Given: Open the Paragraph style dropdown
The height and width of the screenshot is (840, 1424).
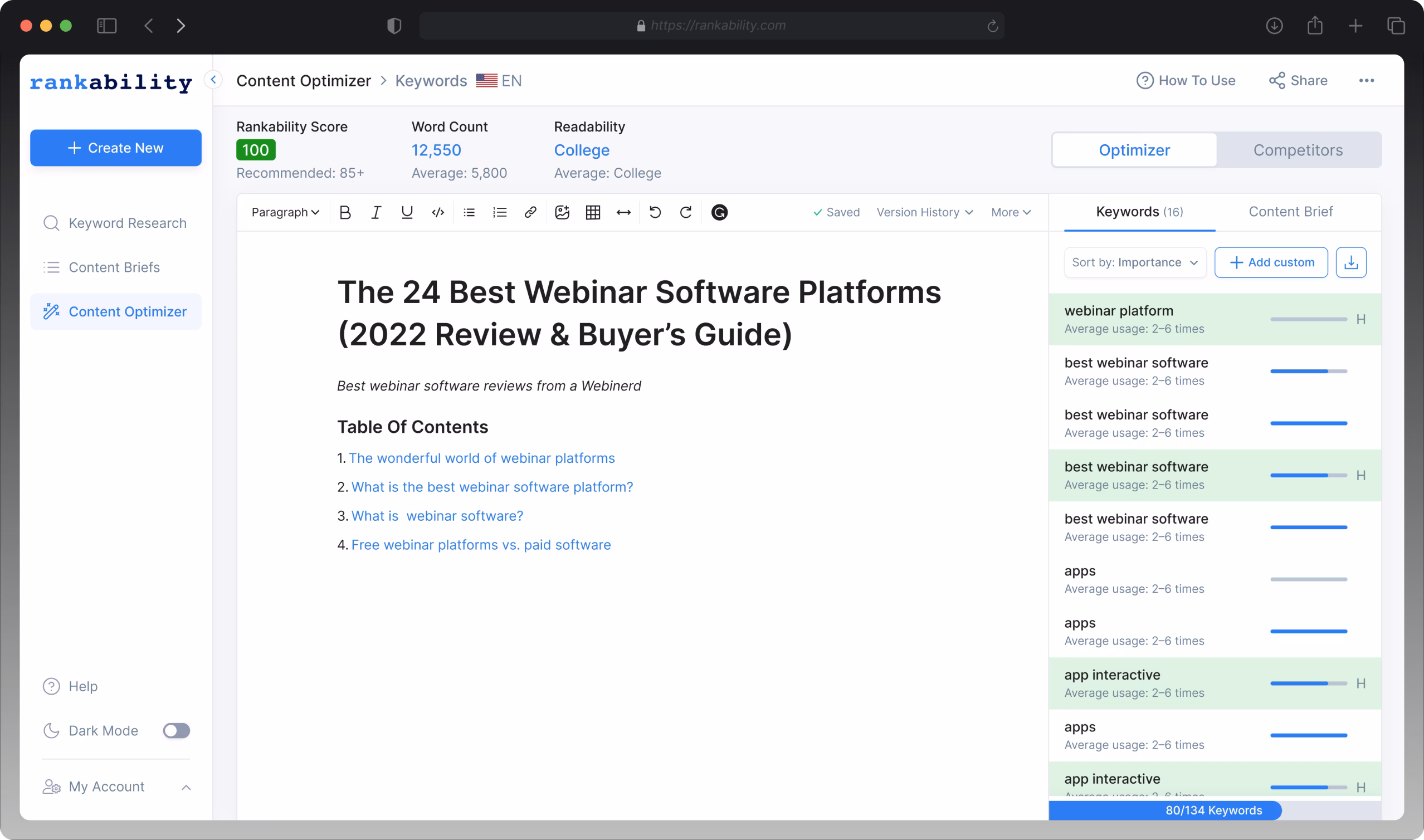Looking at the screenshot, I should [285, 212].
